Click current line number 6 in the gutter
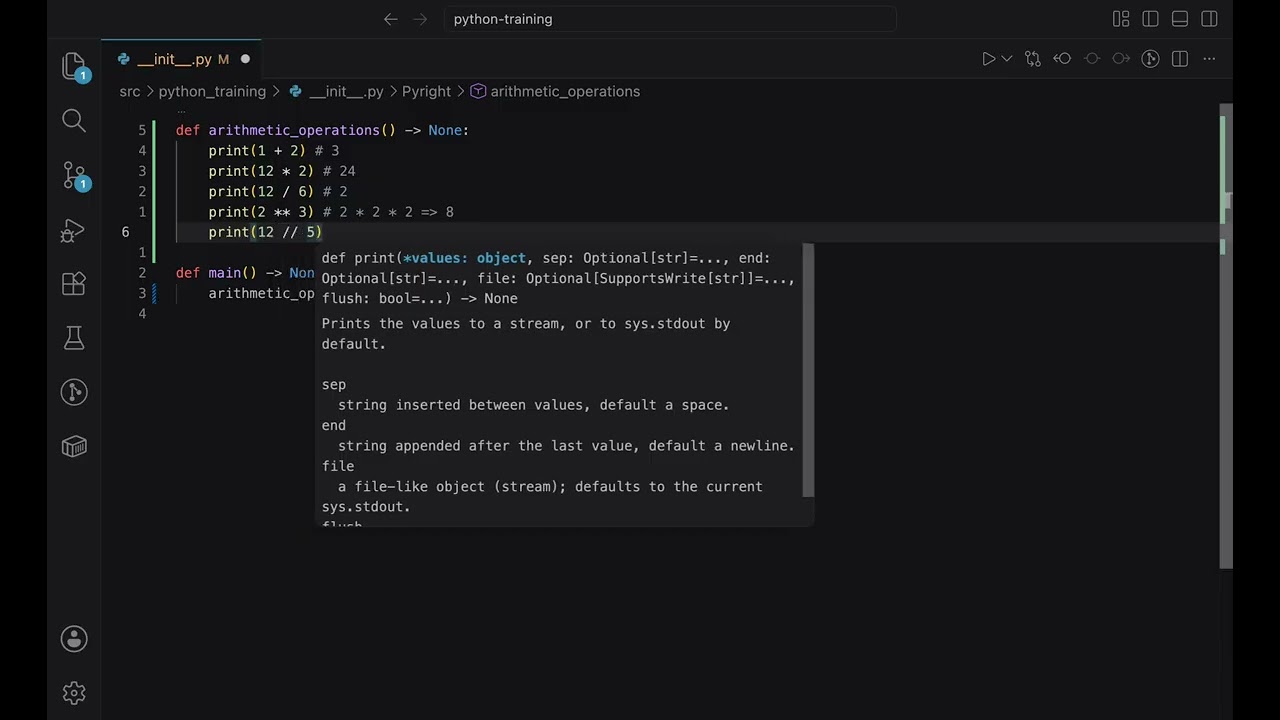Screen dimensions: 1280x720 125,232
